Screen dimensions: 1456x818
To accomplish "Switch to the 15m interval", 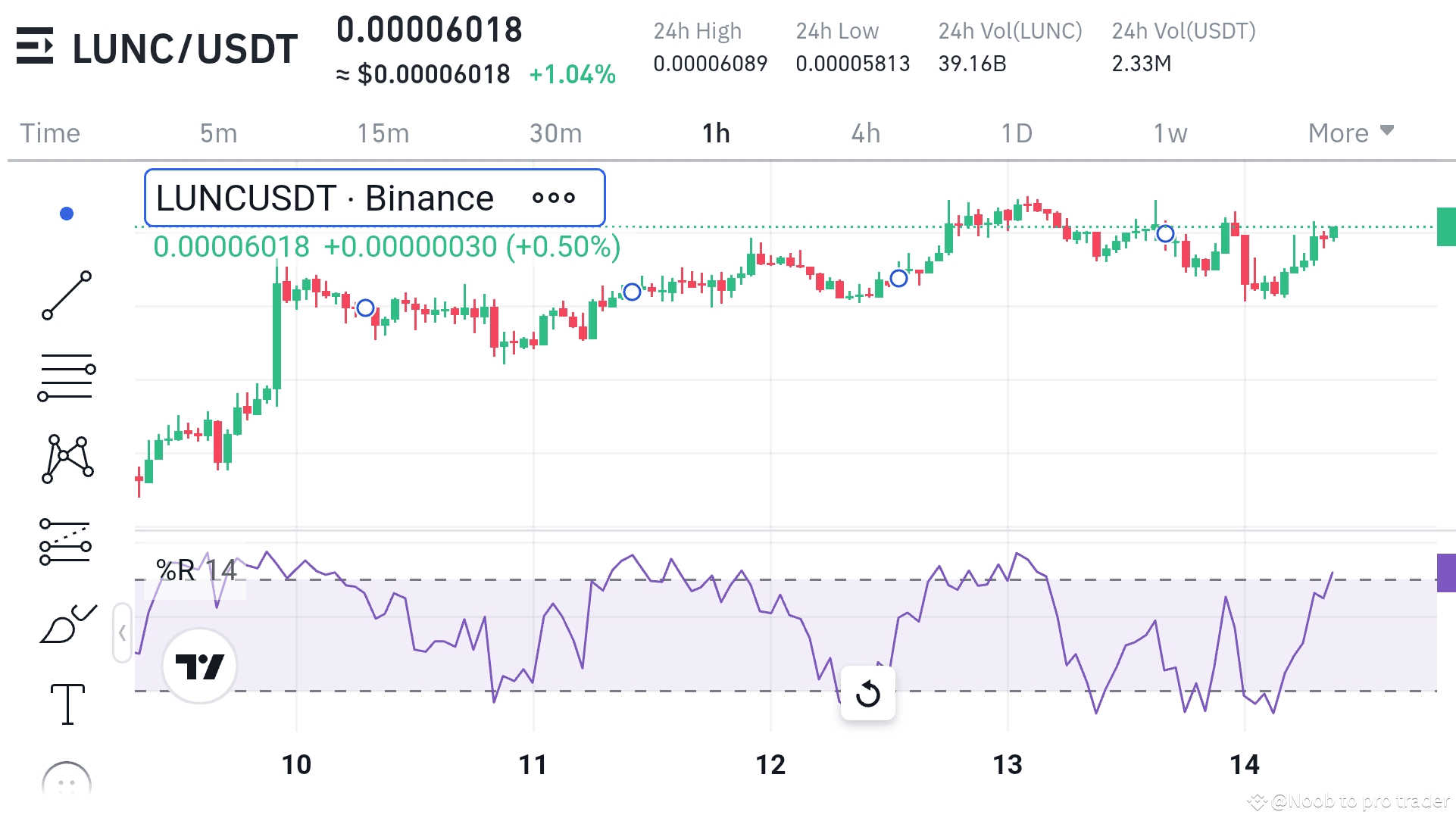I will [x=383, y=133].
